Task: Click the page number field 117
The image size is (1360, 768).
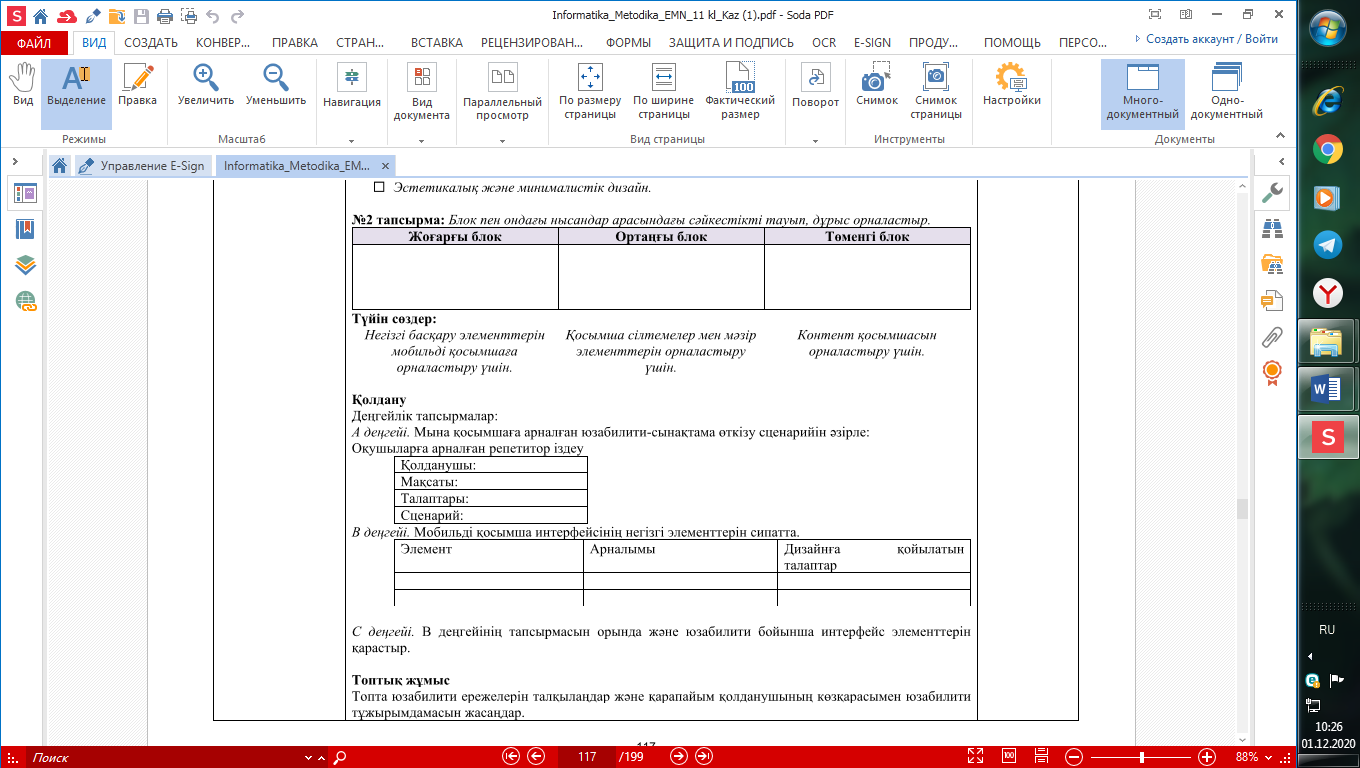Action: point(587,756)
